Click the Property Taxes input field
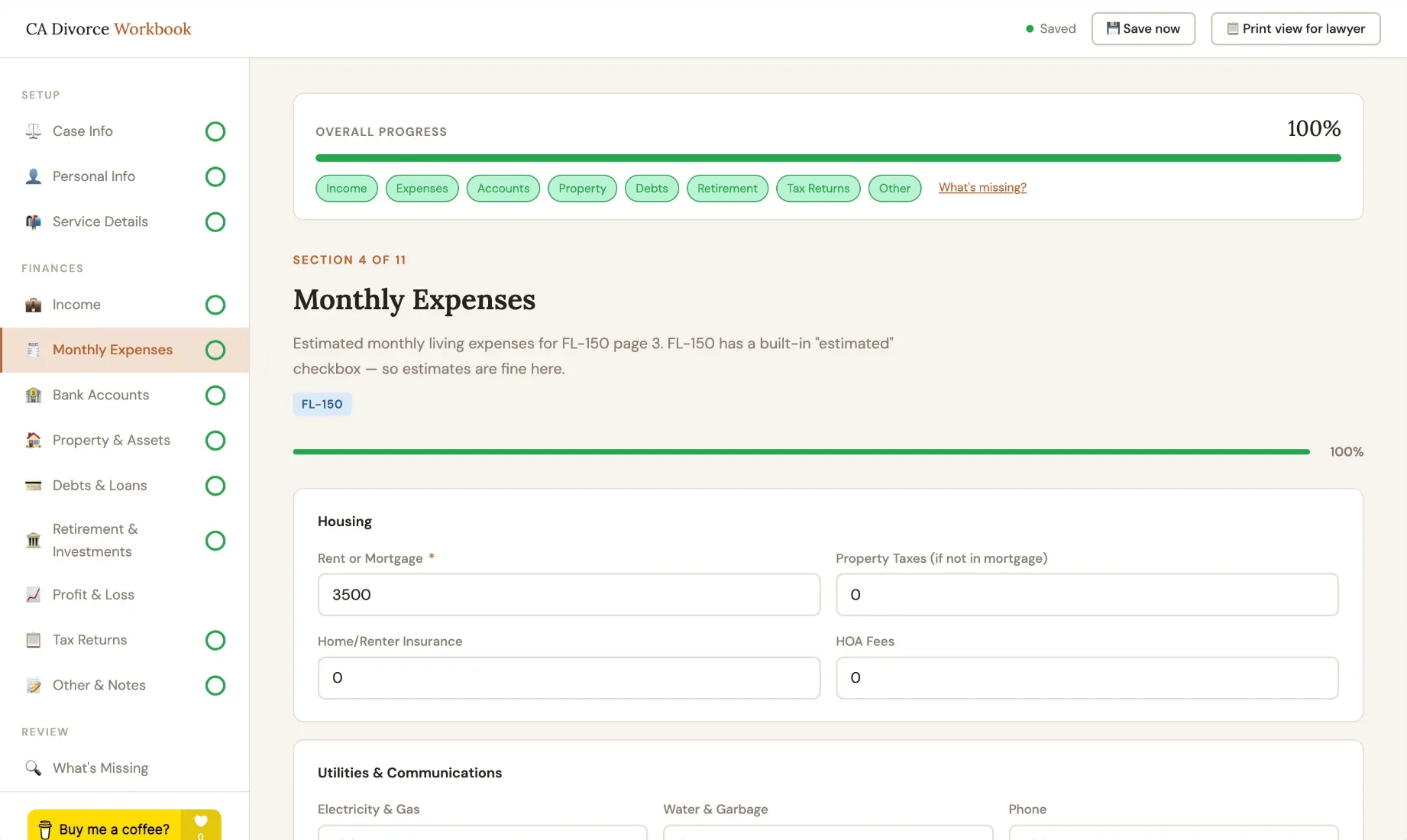 click(1087, 595)
